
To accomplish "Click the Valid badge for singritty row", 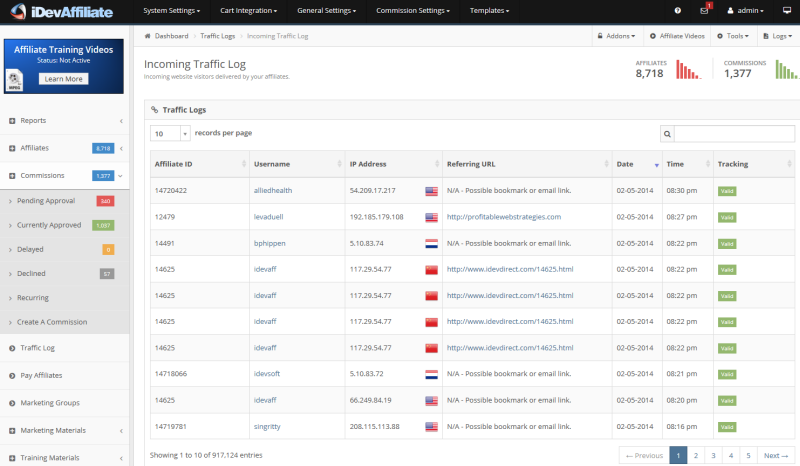I will pyautogui.click(x=727, y=427).
